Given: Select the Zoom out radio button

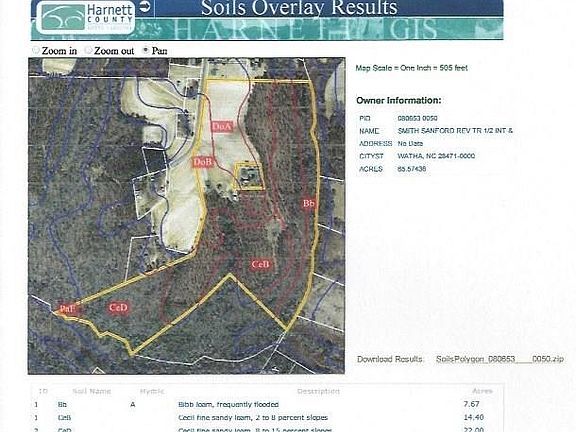Looking at the screenshot, I should (88, 50).
